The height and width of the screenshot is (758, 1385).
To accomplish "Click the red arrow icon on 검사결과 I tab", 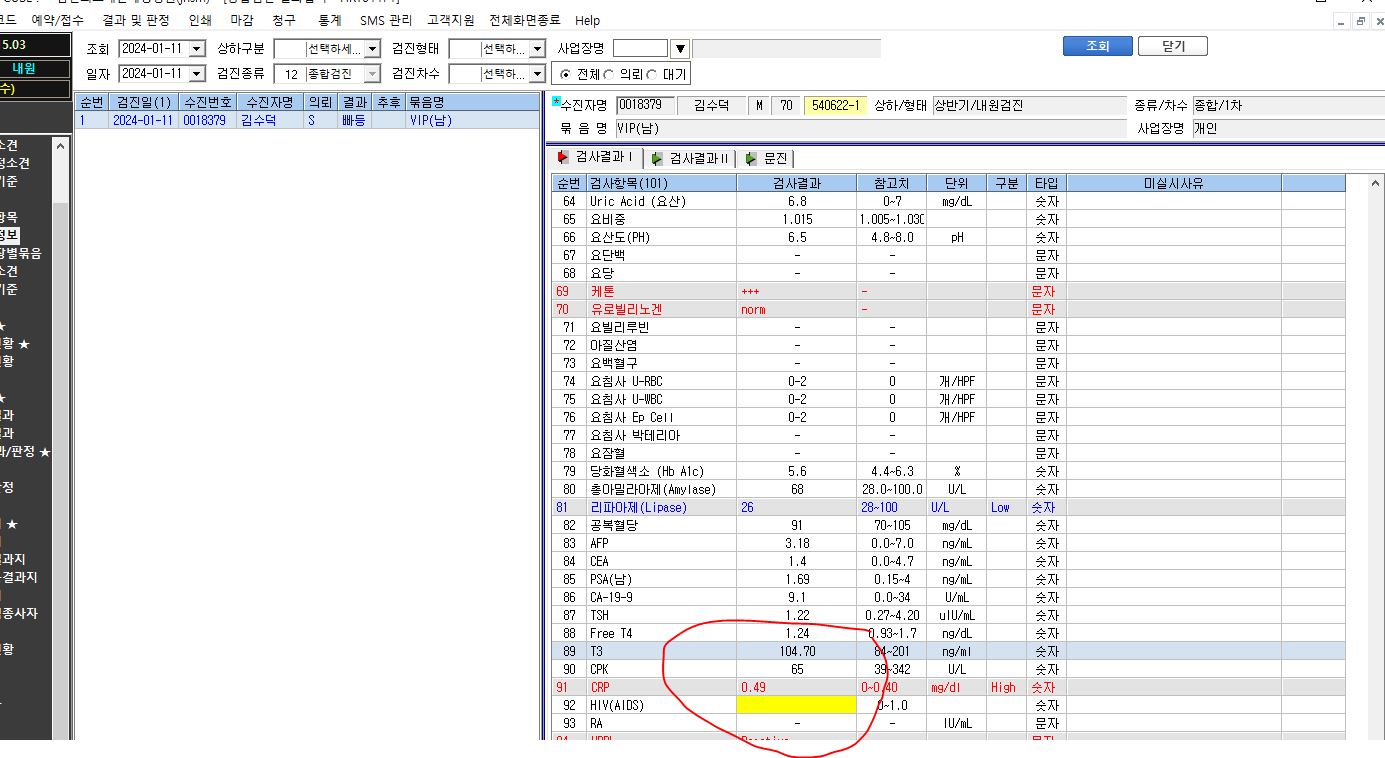I will 563,158.
